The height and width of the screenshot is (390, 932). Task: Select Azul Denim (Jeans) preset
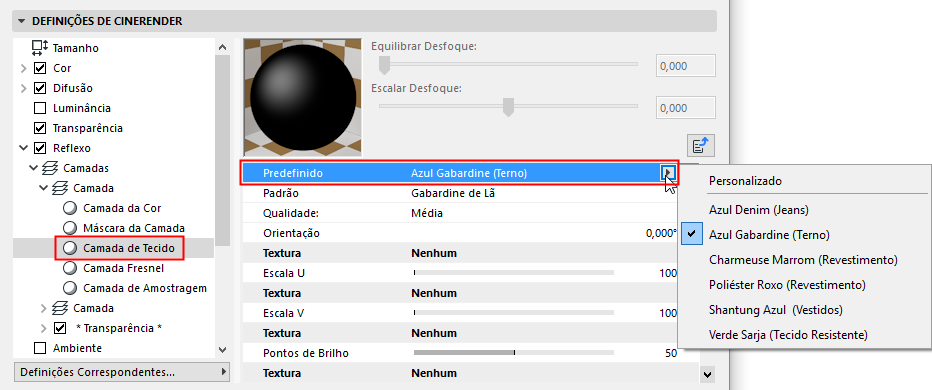tap(759, 210)
